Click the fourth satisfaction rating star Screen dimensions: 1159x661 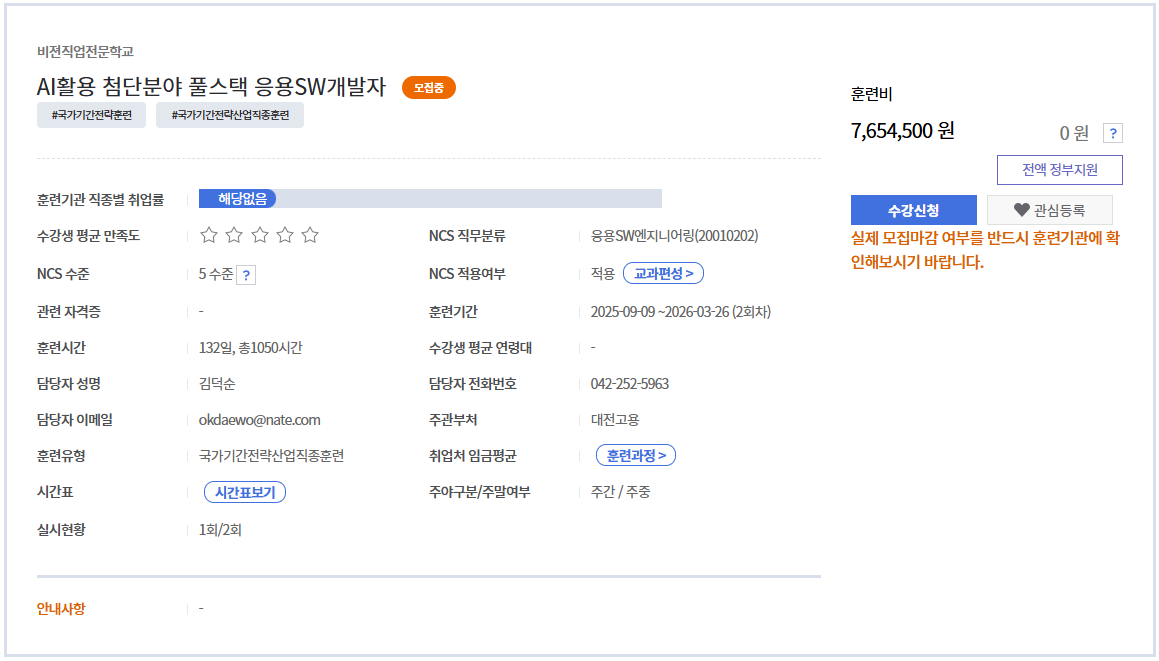tap(285, 235)
